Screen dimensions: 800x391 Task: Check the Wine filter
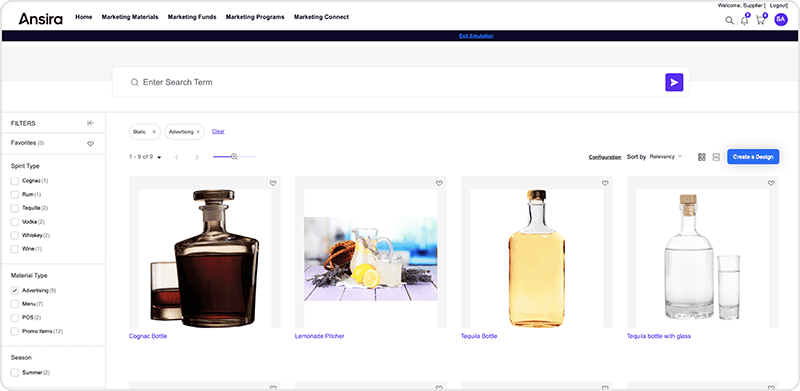[15, 249]
